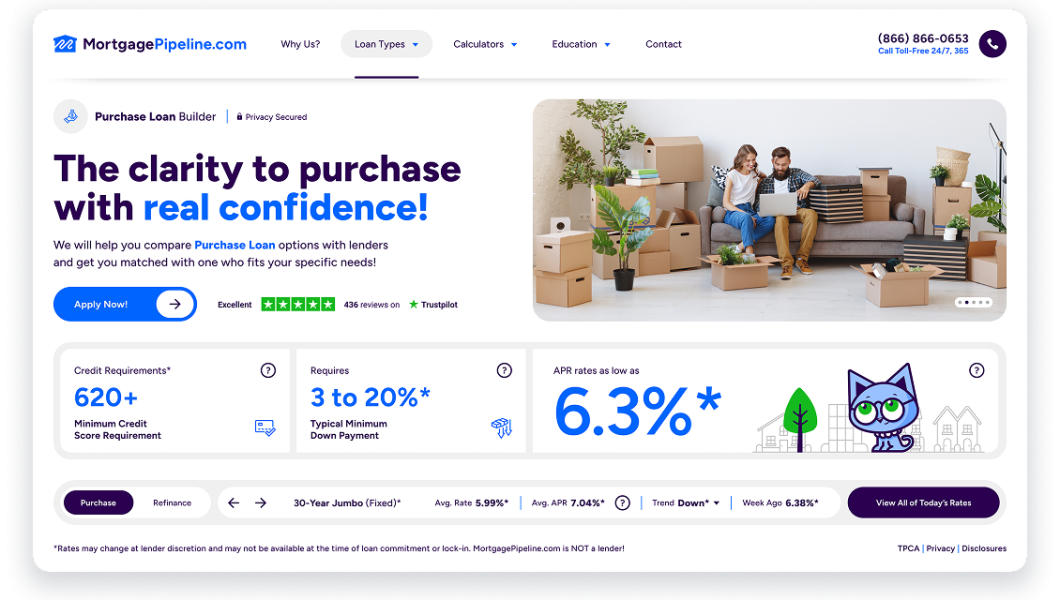This screenshot has height=600, width=1060.
Task: Click help icon on APR rates card
Action: [977, 370]
